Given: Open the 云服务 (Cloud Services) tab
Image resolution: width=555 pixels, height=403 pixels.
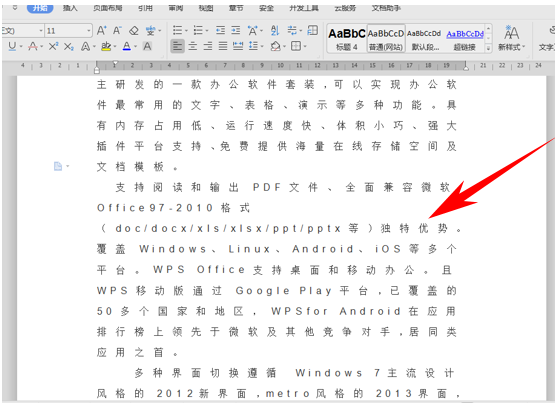Looking at the screenshot, I should tap(345, 7).
